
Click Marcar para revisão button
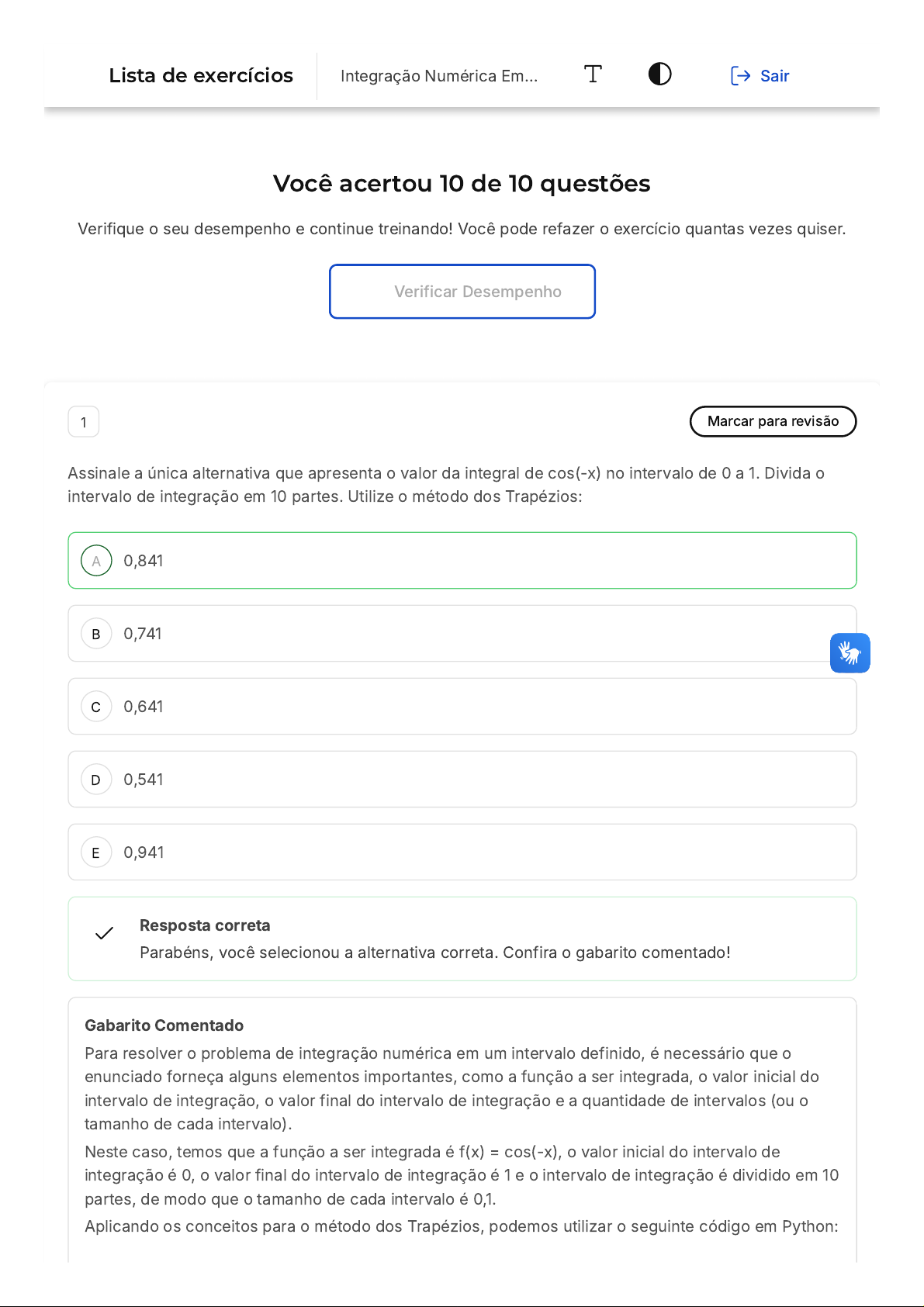coord(773,421)
